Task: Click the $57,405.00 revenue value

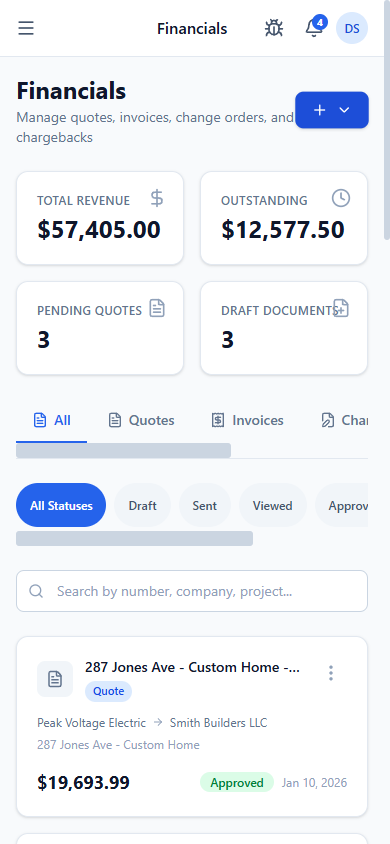Action: pyautogui.click(x=99, y=230)
